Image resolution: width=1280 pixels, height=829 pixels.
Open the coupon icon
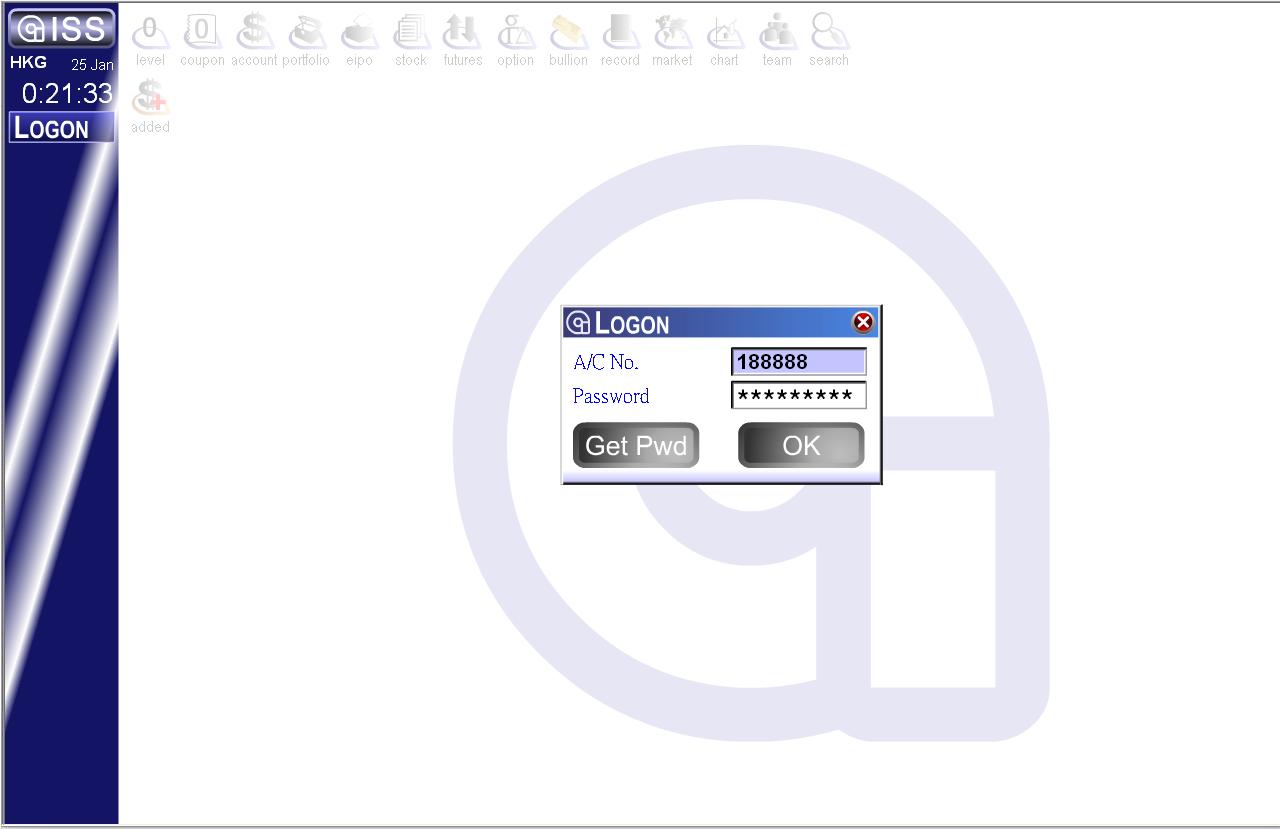pos(202,35)
